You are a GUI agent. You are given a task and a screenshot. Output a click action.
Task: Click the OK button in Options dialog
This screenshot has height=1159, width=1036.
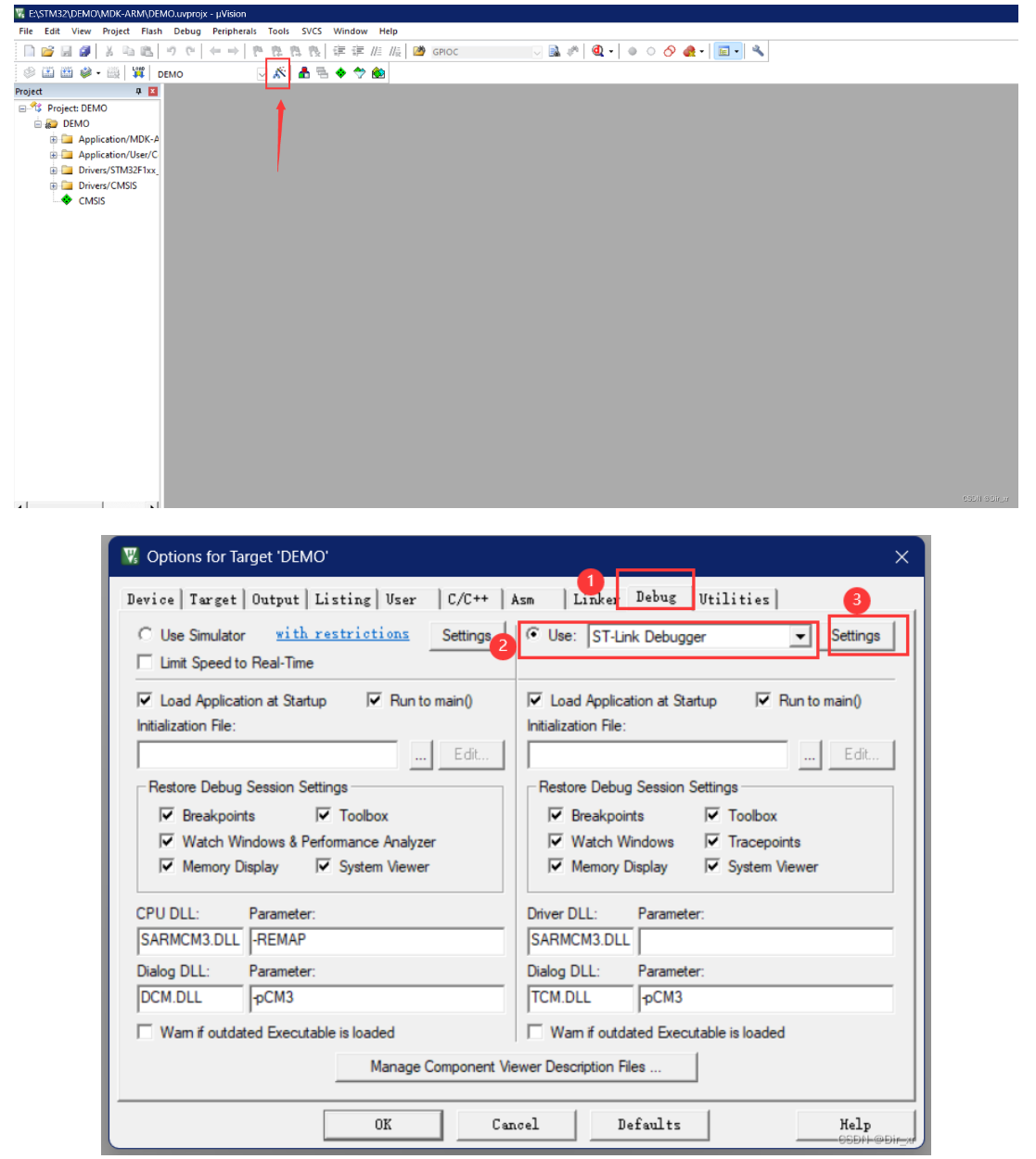click(x=382, y=1124)
